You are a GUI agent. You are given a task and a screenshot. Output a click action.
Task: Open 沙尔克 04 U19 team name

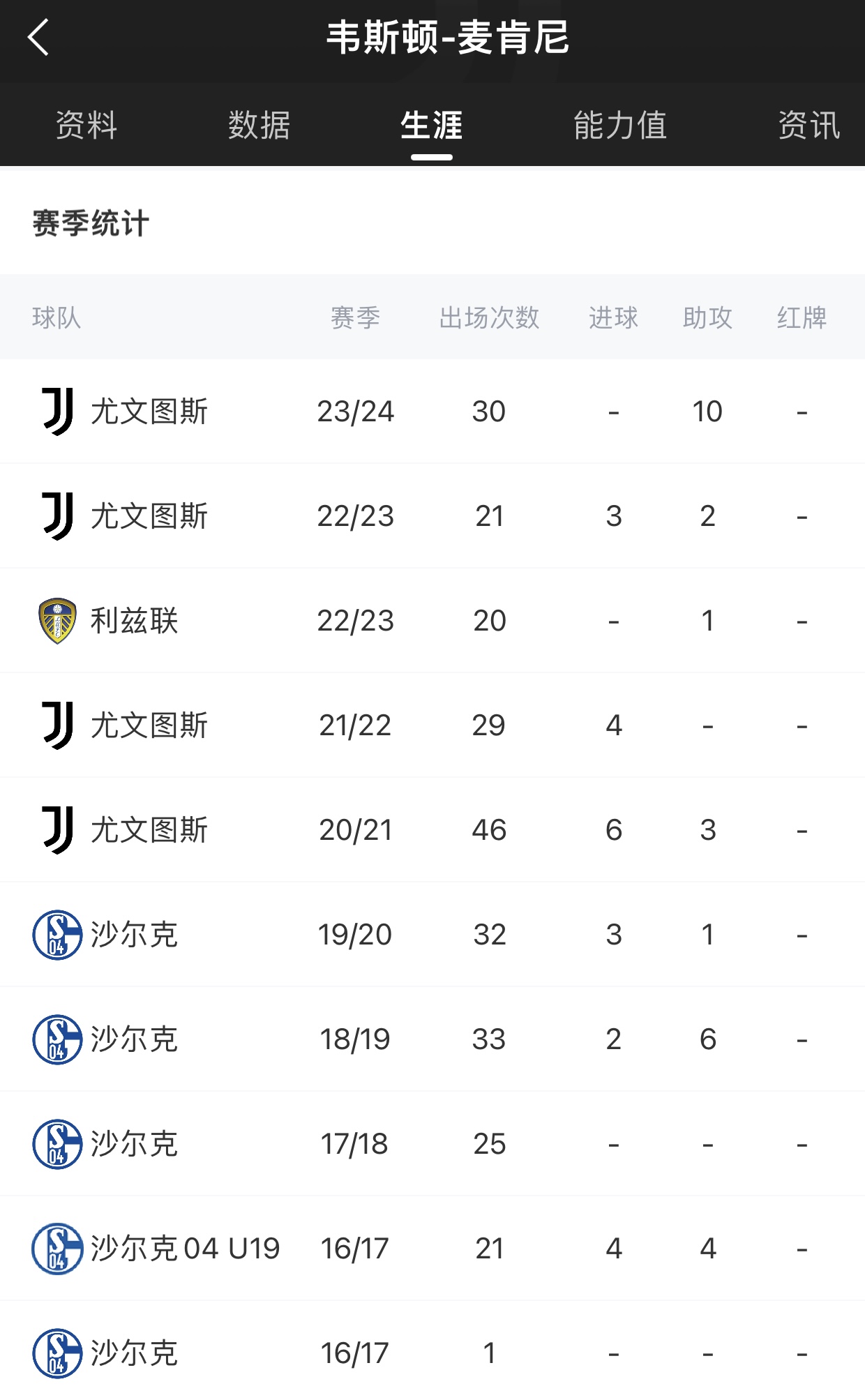tap(185, 1249)
